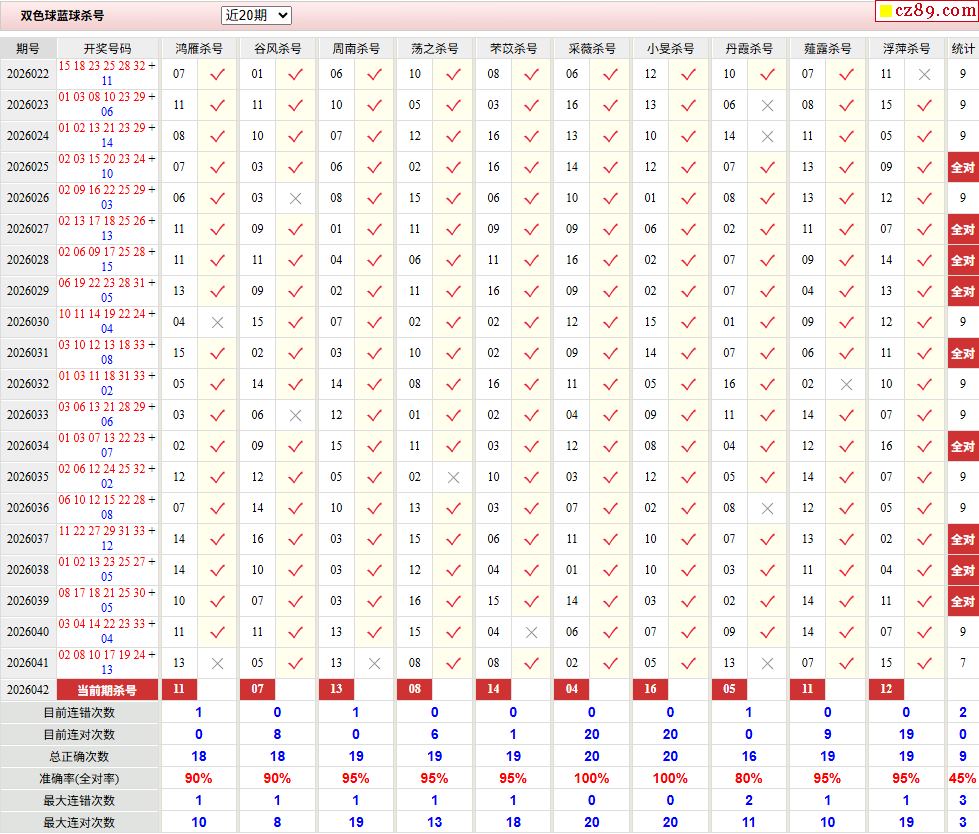Click the current kill number 07 under 谷风杀号
The image size is (979, 834).
pyautogui.click(x=257, y=690)
